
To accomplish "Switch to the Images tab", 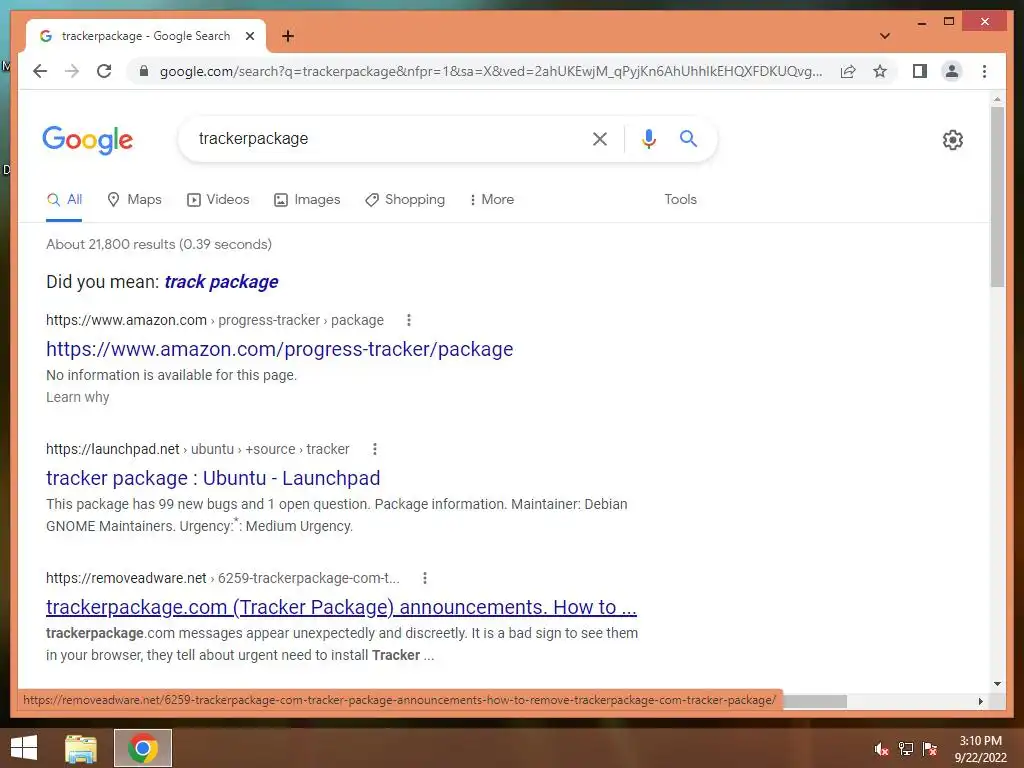I will (307, 200).
